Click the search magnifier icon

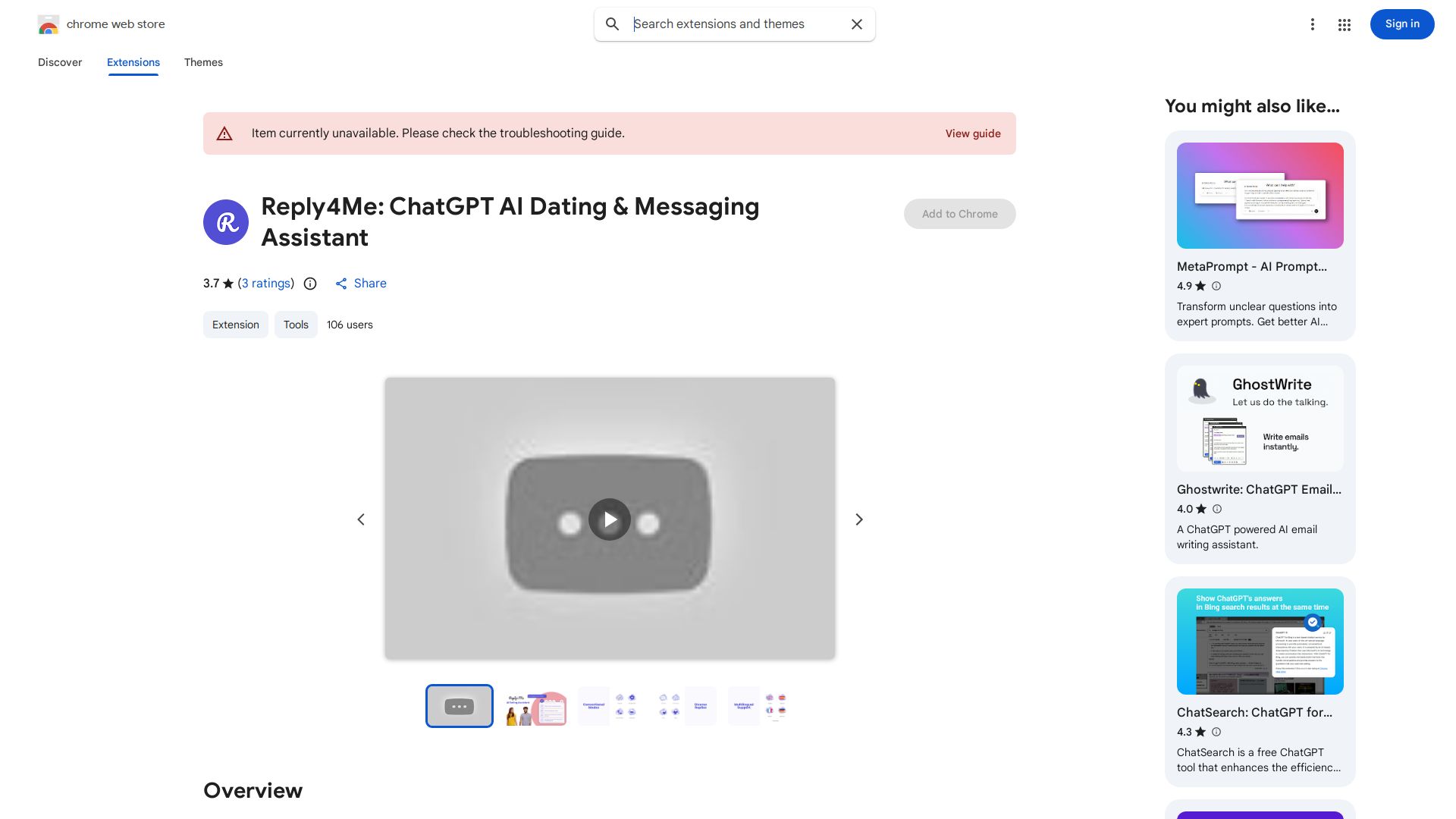click(612, 24)
